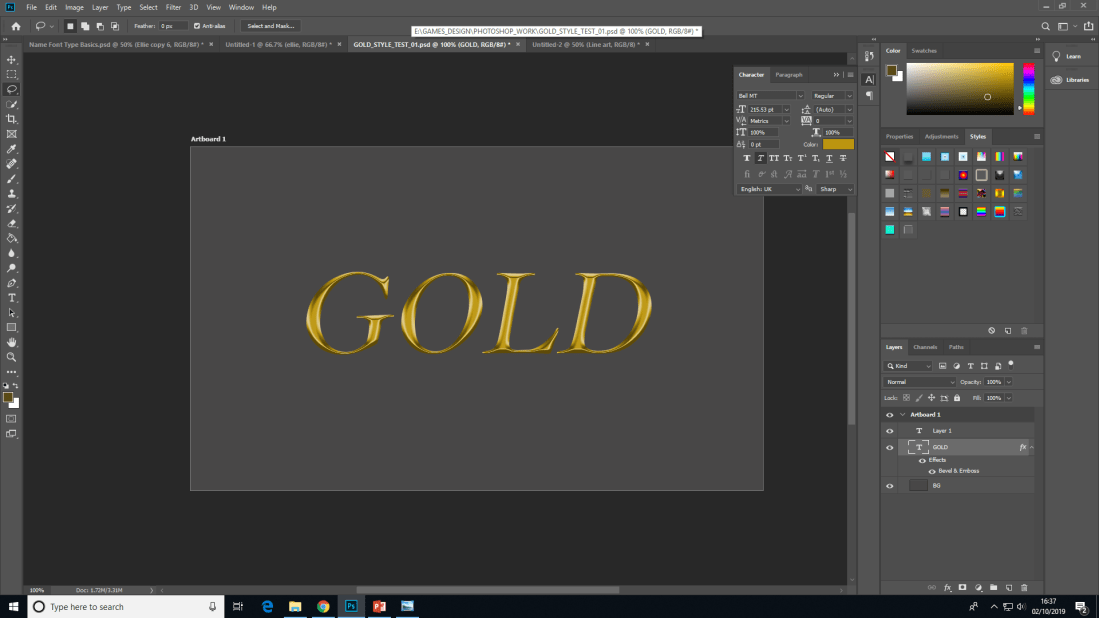Viewport: 1099px width, 618px height.
Task: Toggle Bevel & Emboss effect visibility
Action: [932, 471]
